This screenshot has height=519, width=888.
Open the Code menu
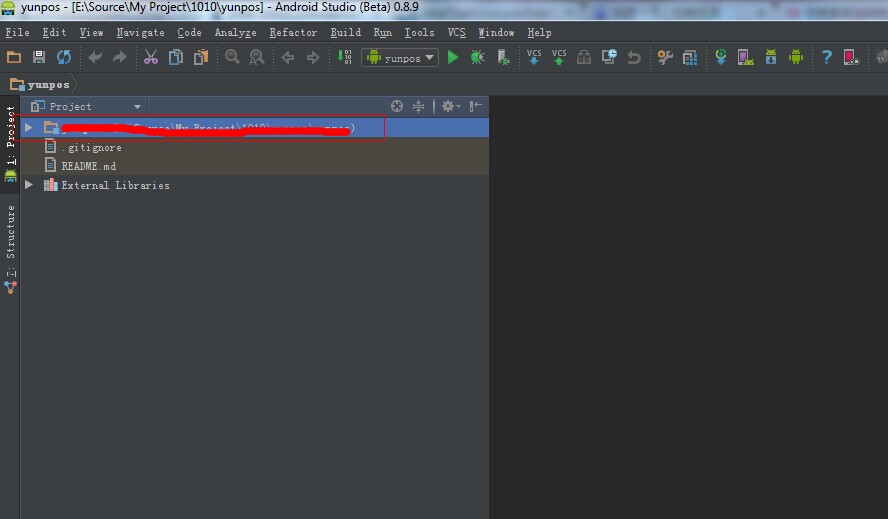[189, 33]
